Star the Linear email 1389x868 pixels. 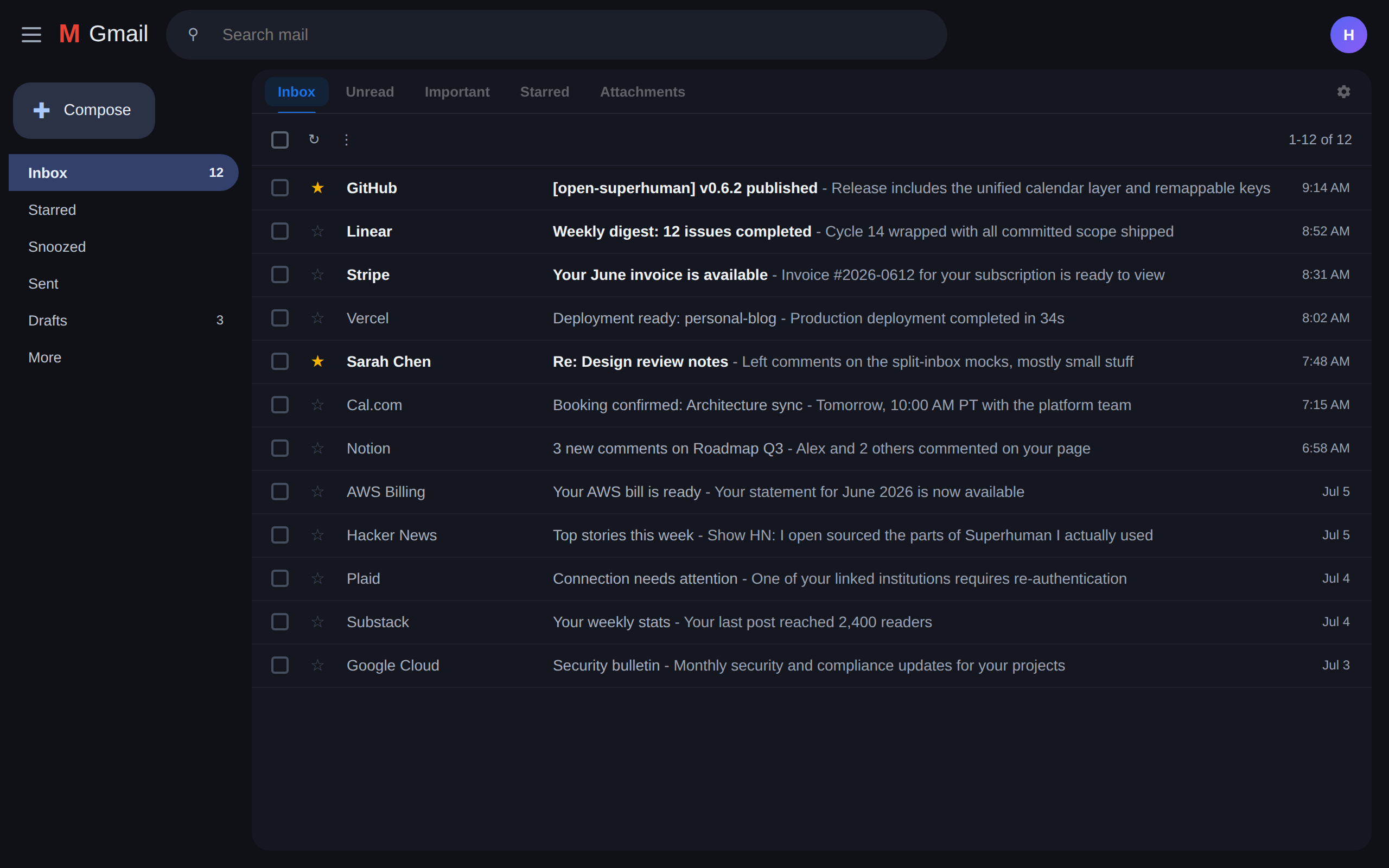click(x=317, y=231)
